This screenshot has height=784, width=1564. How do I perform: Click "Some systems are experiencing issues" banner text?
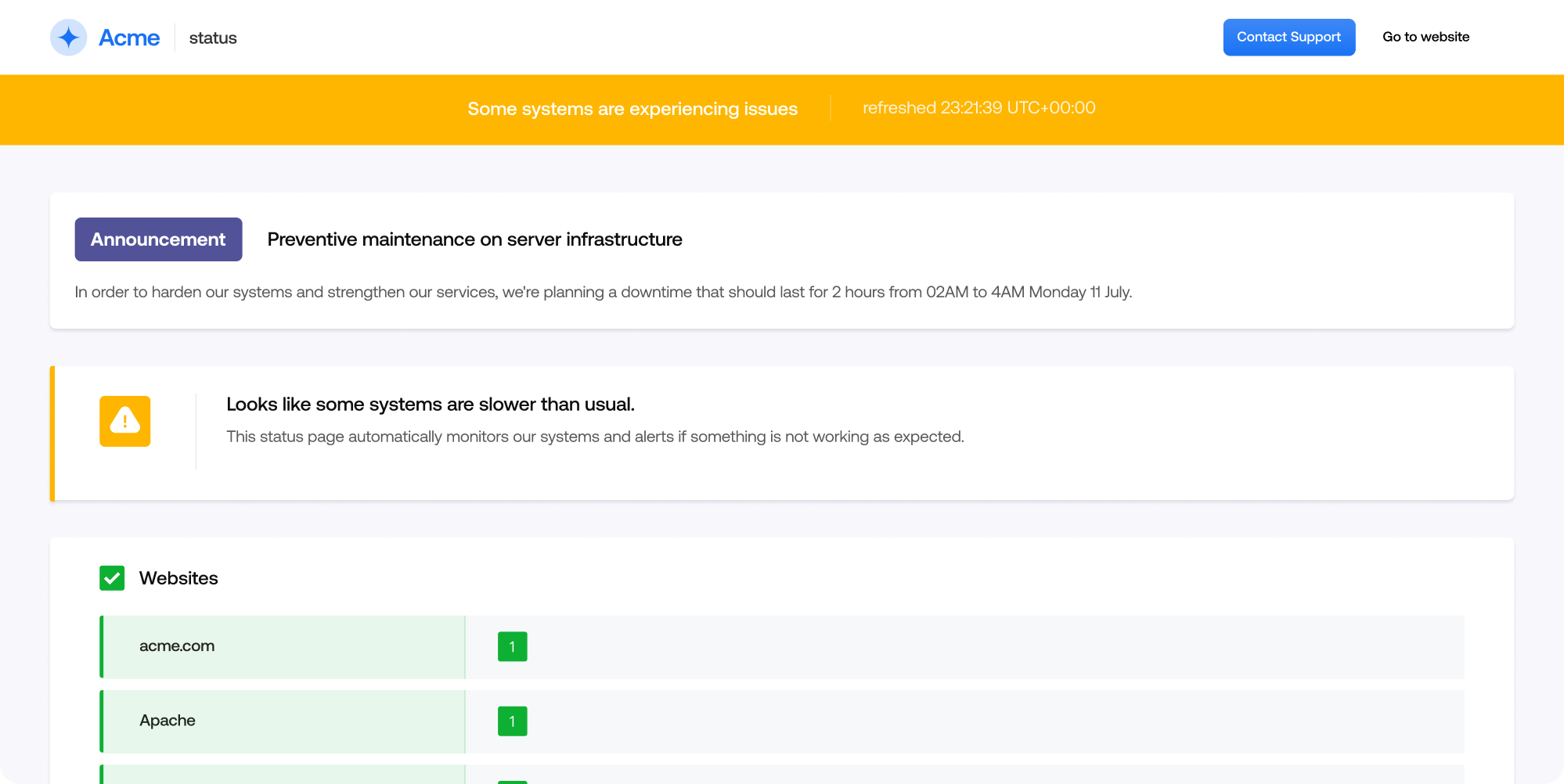632,109
